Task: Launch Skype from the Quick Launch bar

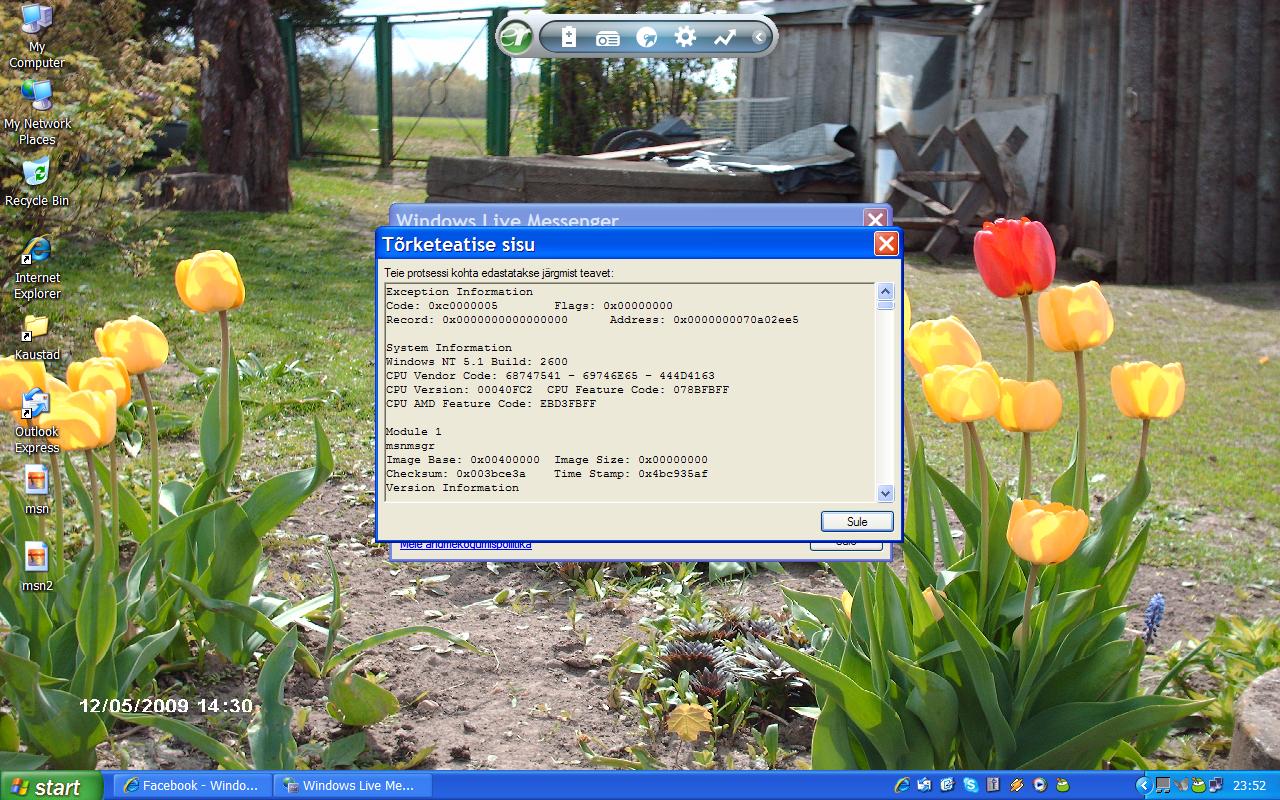Action: click(x=970, y=785)
